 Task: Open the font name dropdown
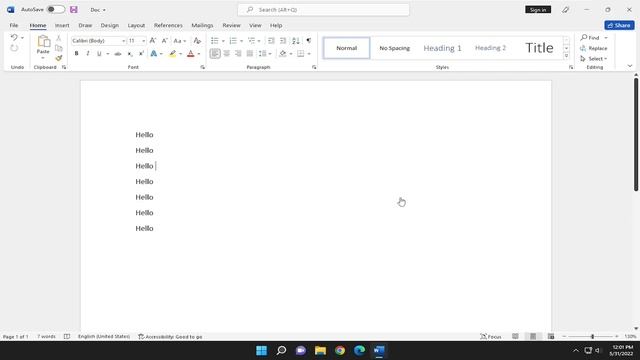[x=123, y=41]
